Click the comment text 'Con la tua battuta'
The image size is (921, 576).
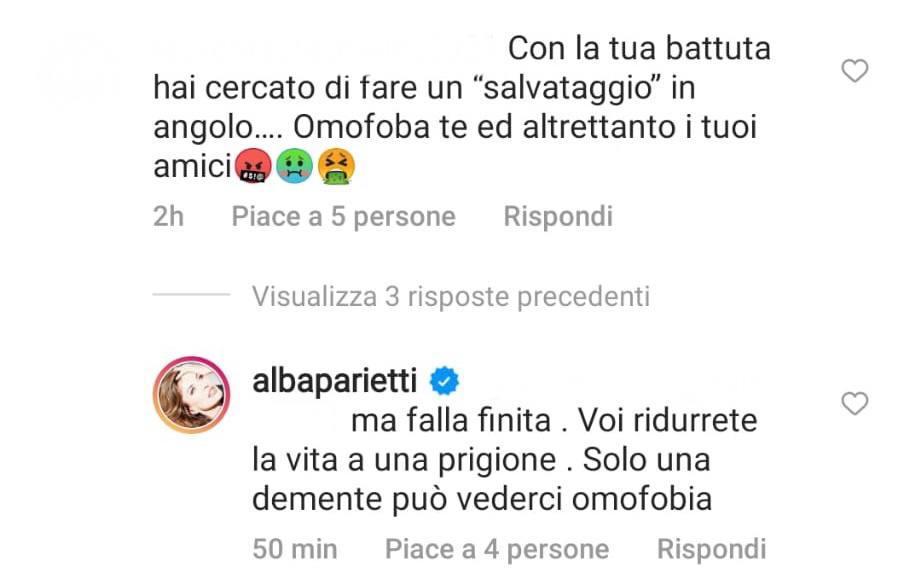pyautogui.click(x=639, y=48)
